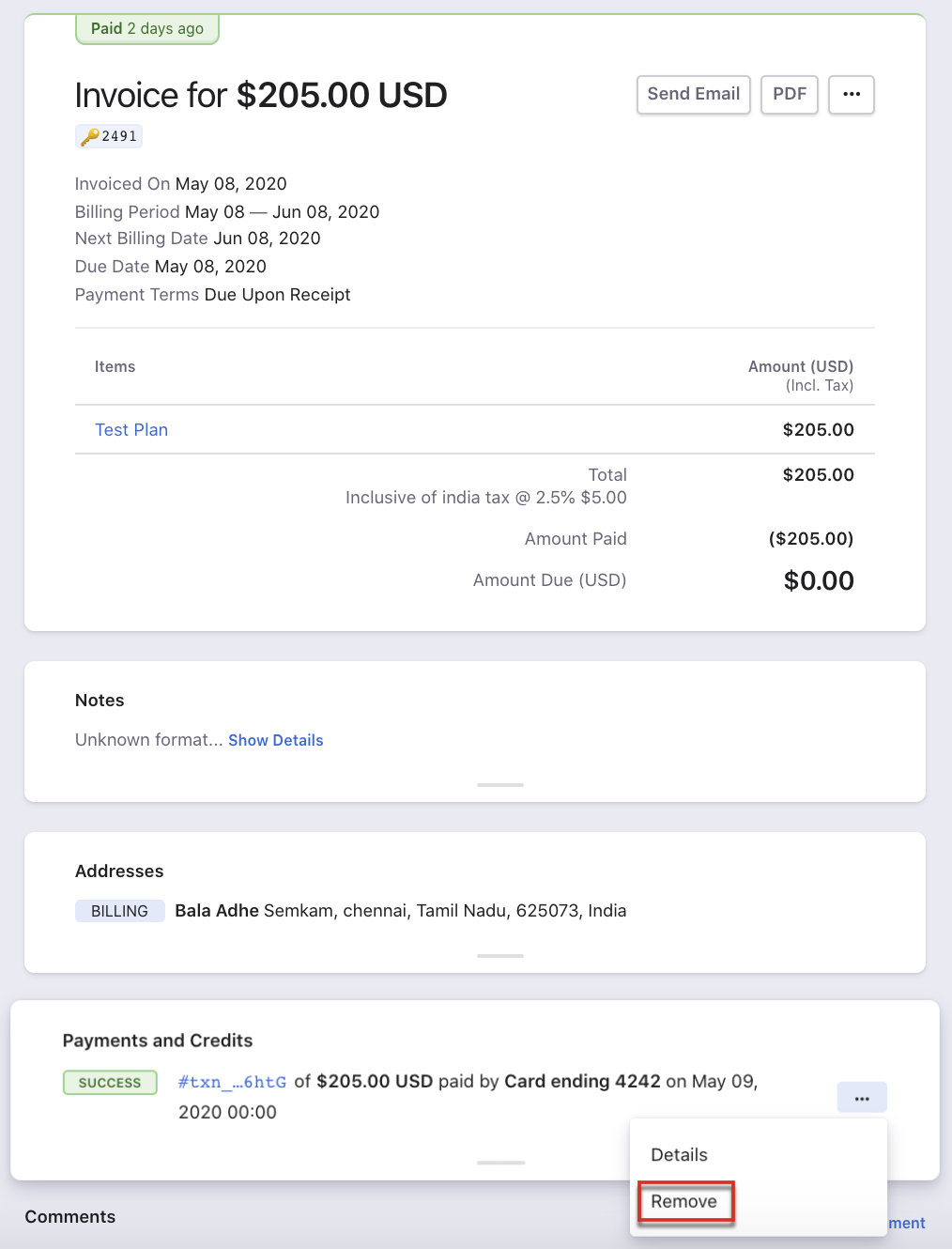Viewport: 952px width, 1249px height.
Task: Click the Paid 2 days ago status label
Action: coord(147,29)
